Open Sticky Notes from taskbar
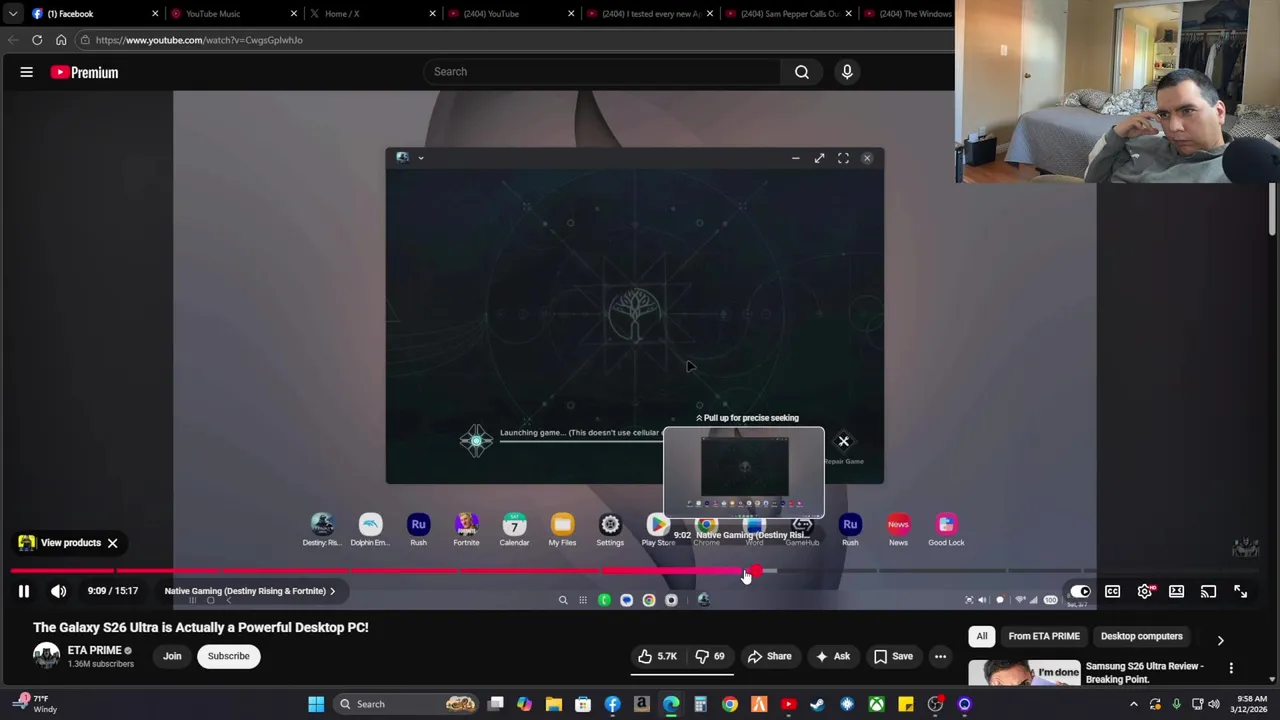1280x720 pixels. click(x=906, y=704)
